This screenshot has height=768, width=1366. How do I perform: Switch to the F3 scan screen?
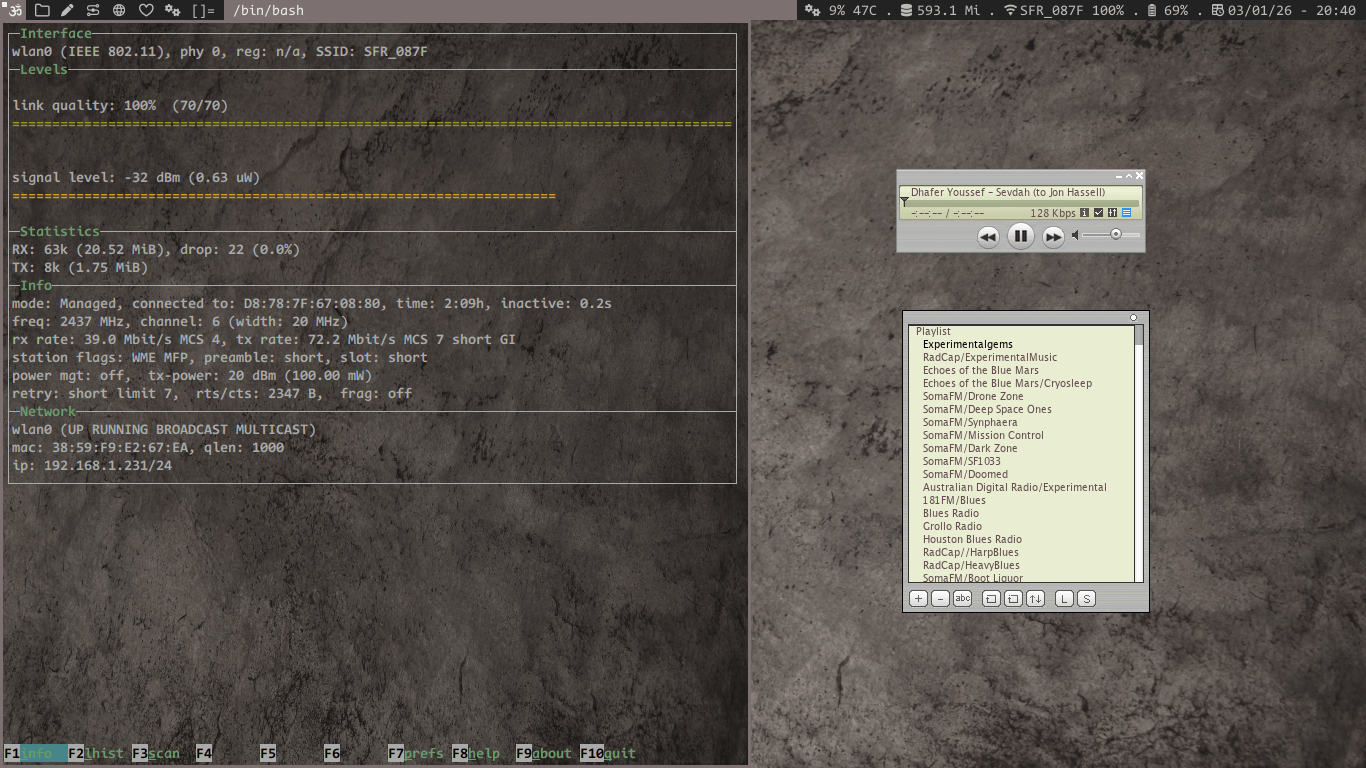pos(156,754)
